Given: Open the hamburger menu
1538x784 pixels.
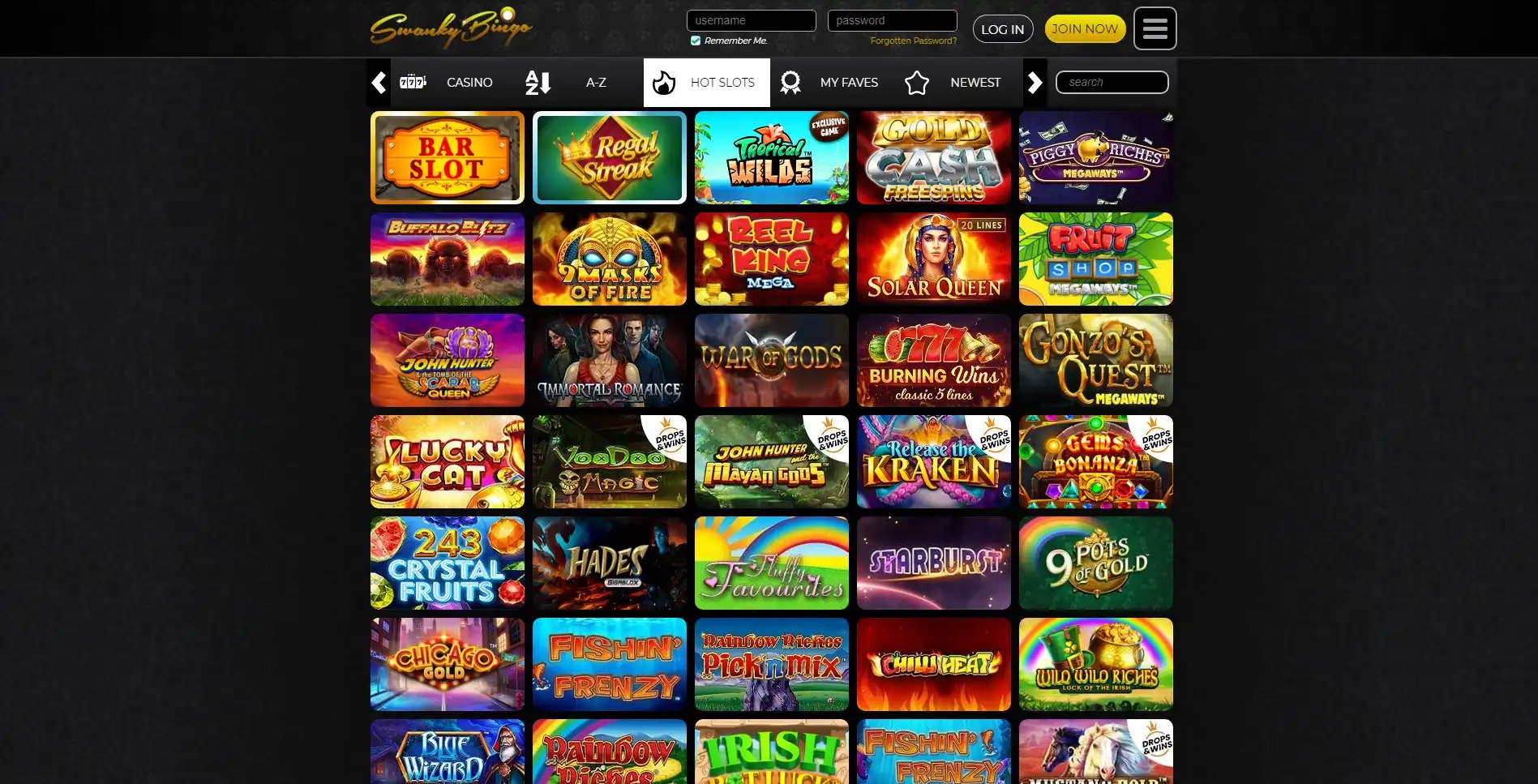Looking at the screenshot, I should (1155, 28).
